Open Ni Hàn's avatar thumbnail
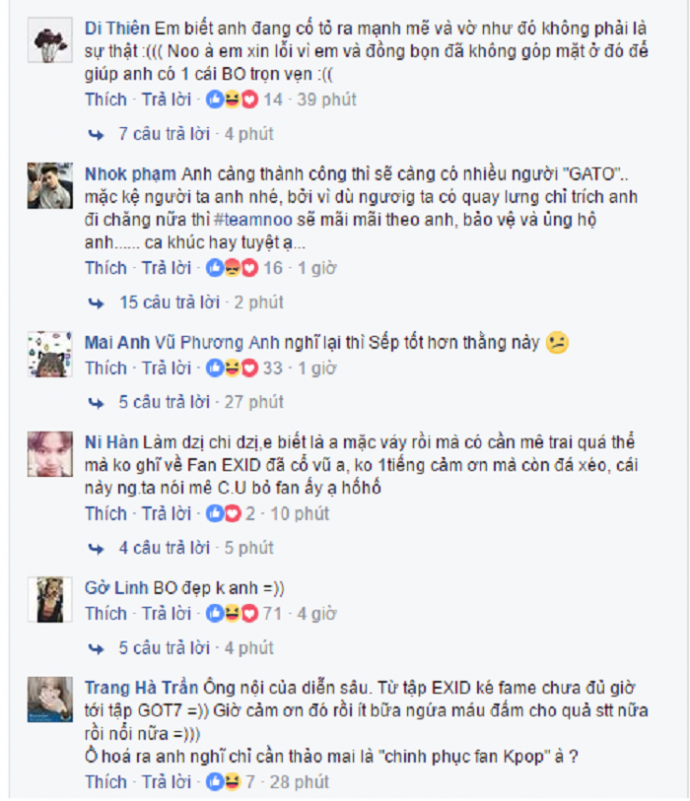Viewport: 690px width, 801px height. pyautogui.click(x=50, y=454)
